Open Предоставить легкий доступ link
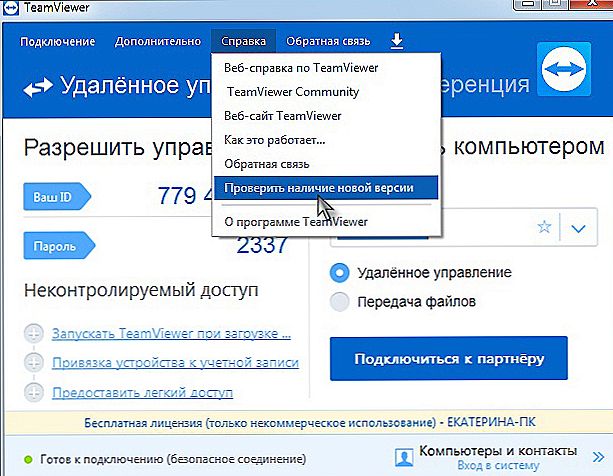This screenshot has height=476, width=613. point(142,392)
